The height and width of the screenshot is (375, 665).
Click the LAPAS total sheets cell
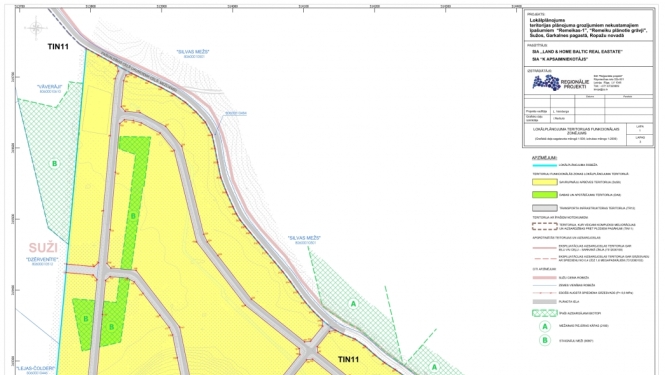tap(640, 140)
